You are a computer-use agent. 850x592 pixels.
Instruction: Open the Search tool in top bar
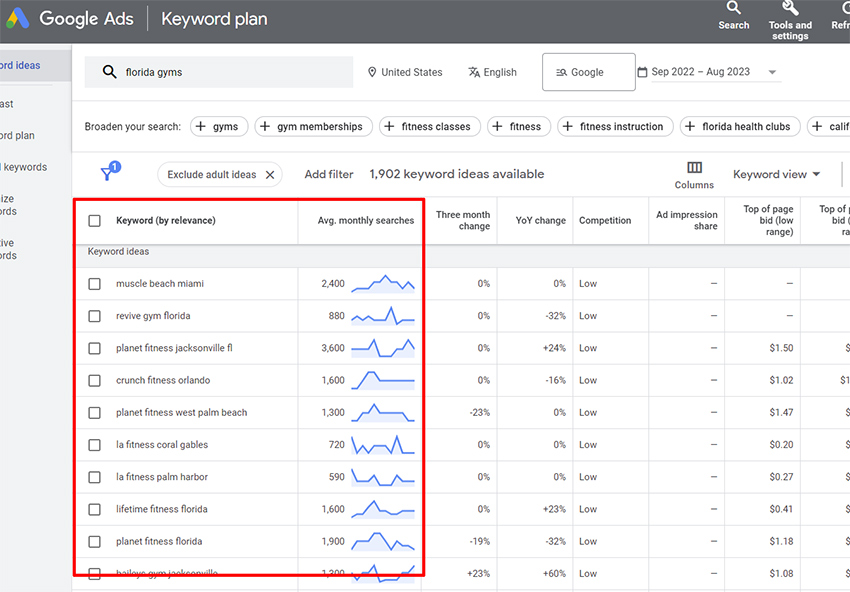(733, 16)
